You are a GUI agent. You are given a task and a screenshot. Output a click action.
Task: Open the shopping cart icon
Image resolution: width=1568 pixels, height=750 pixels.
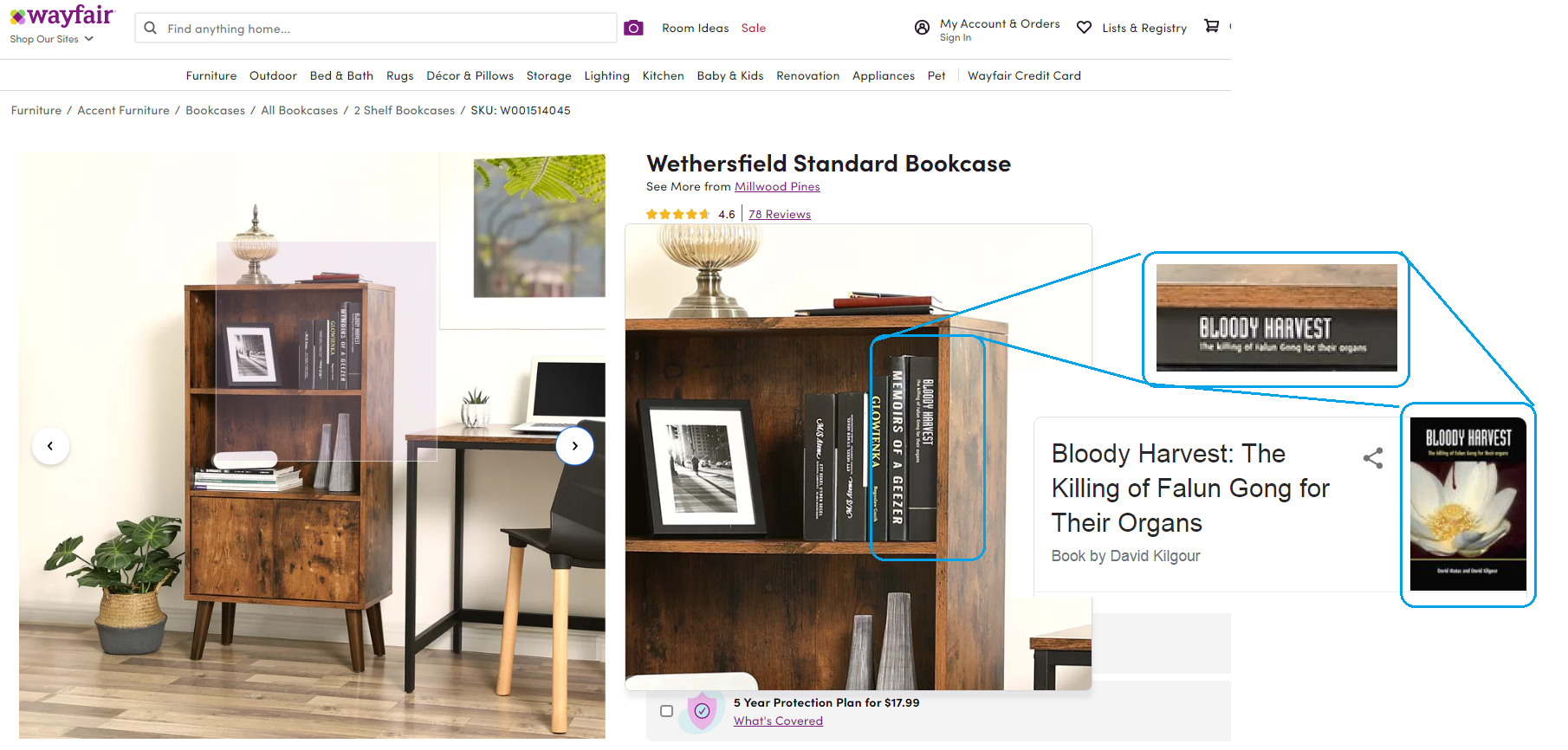(1212, 26)
